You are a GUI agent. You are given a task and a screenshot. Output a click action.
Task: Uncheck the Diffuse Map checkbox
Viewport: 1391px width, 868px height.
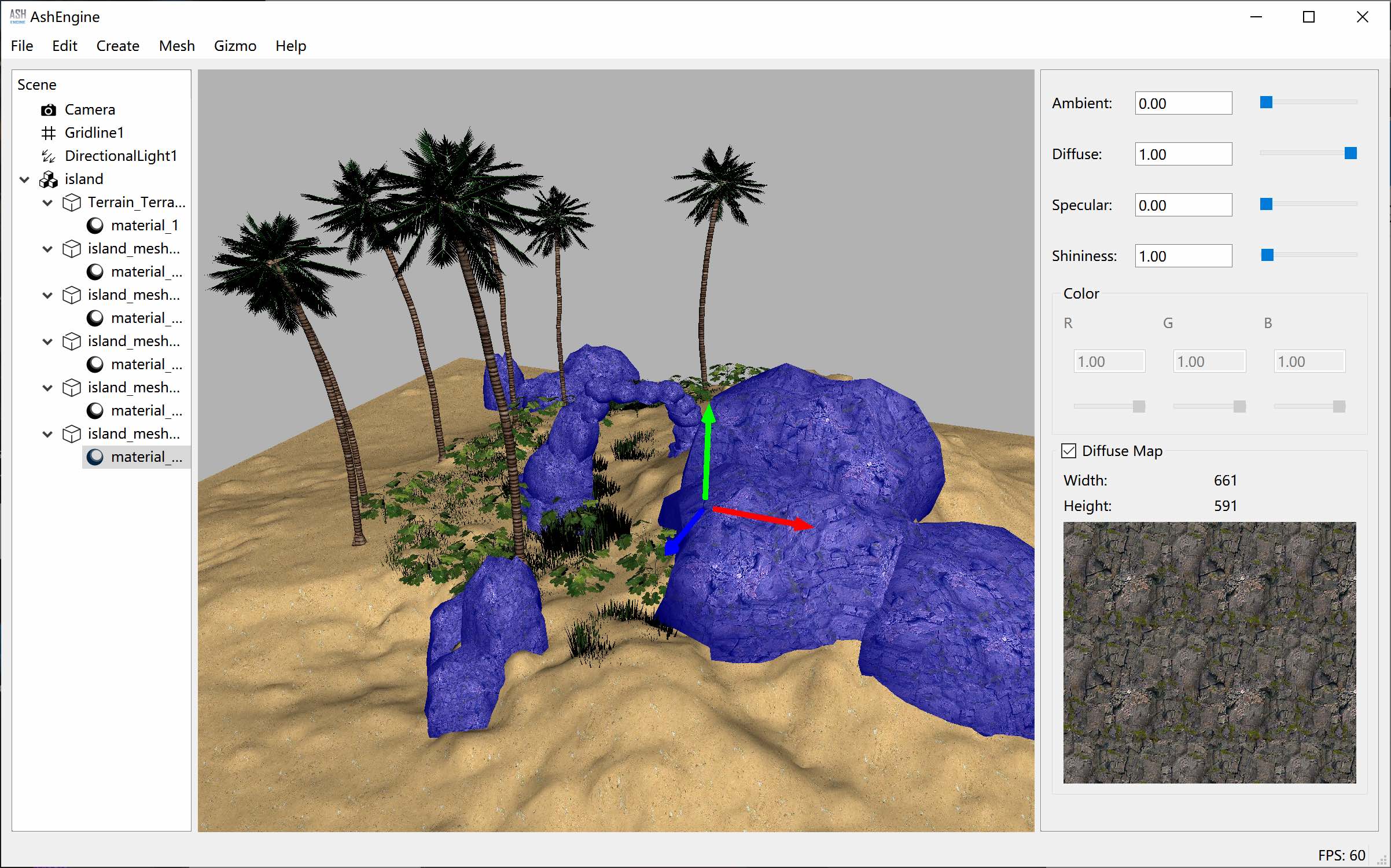1069,451
